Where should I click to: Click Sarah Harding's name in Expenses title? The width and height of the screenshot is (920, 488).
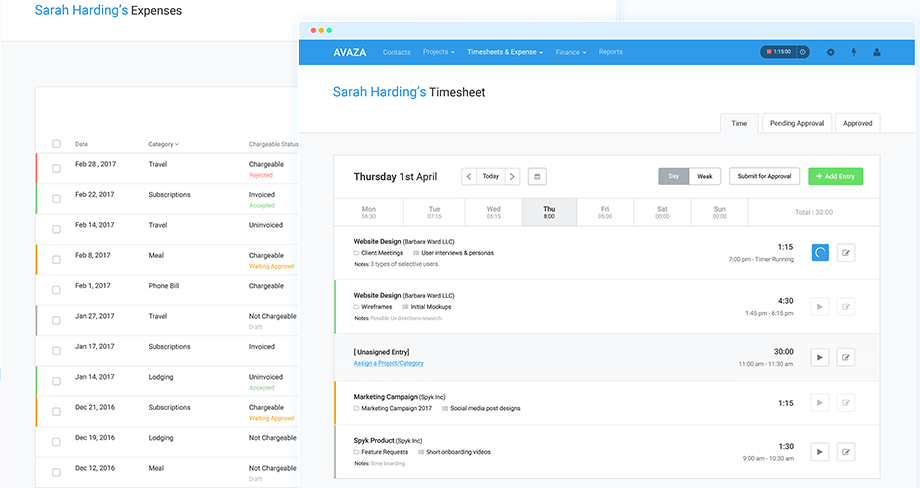tap(81, 11)
